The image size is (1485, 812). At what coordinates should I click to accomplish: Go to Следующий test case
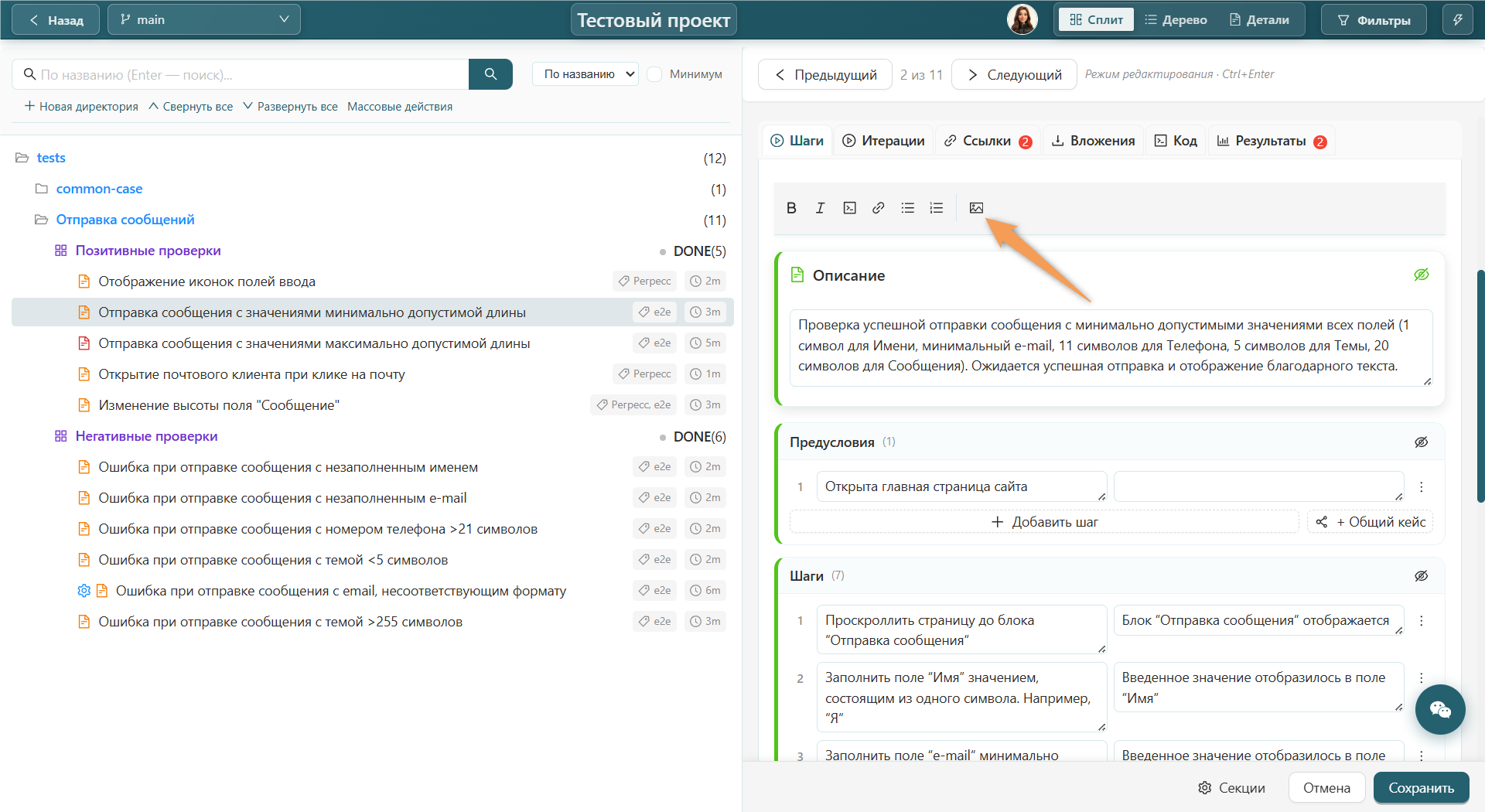[x=1014, y=74]
